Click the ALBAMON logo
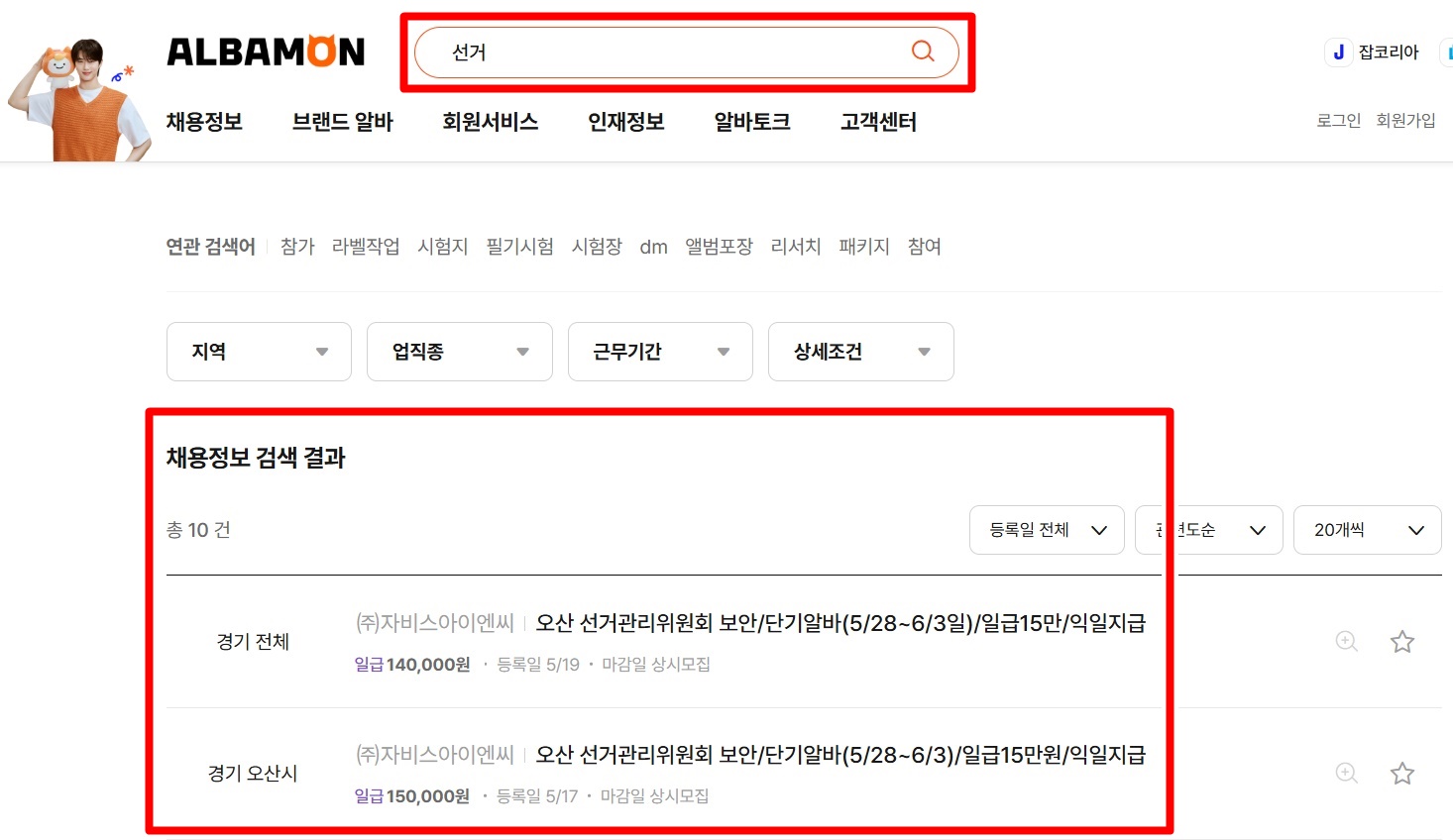This screenshot has height=840, width=1453. point(266,51)
